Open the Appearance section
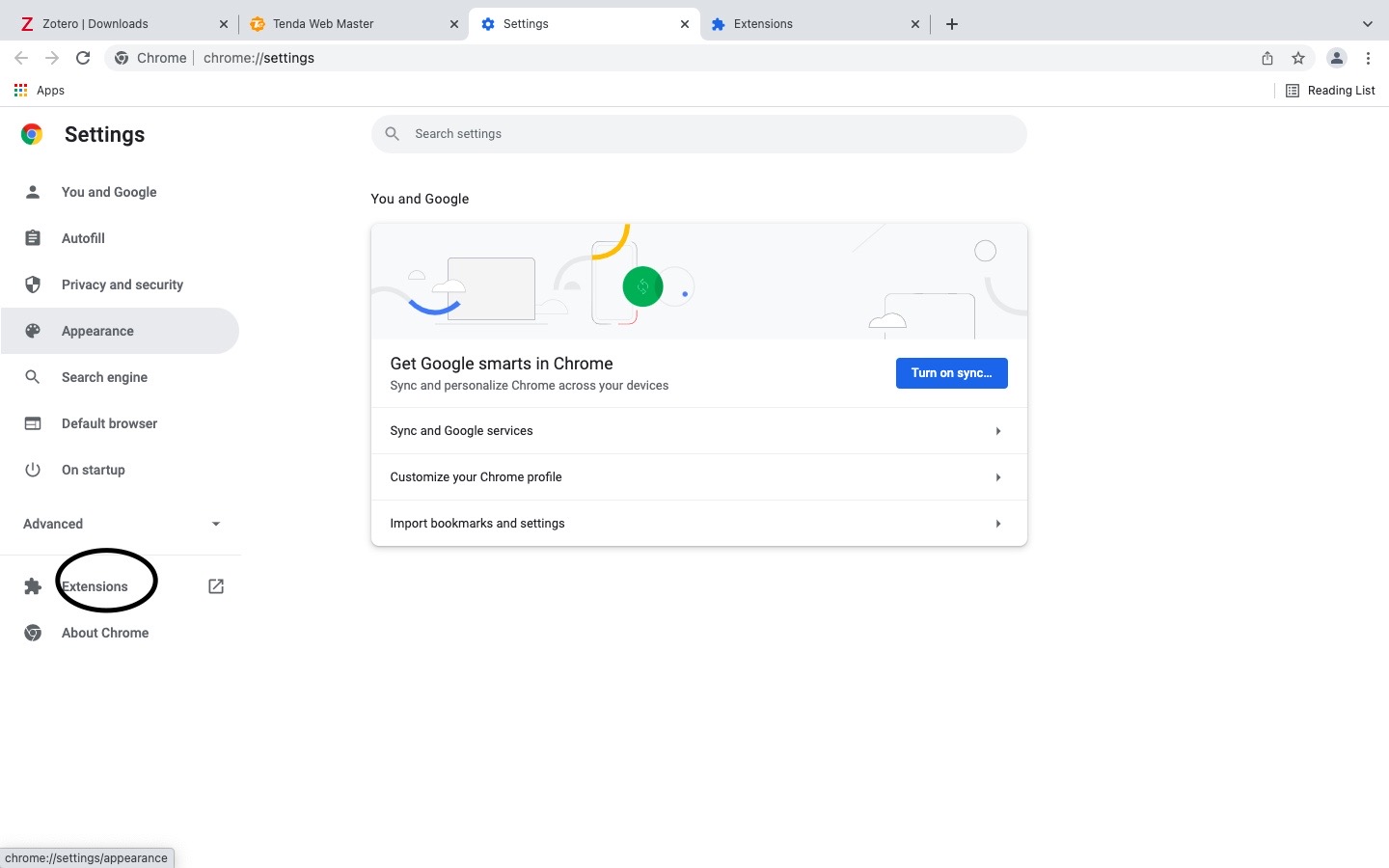 [121, 331]
